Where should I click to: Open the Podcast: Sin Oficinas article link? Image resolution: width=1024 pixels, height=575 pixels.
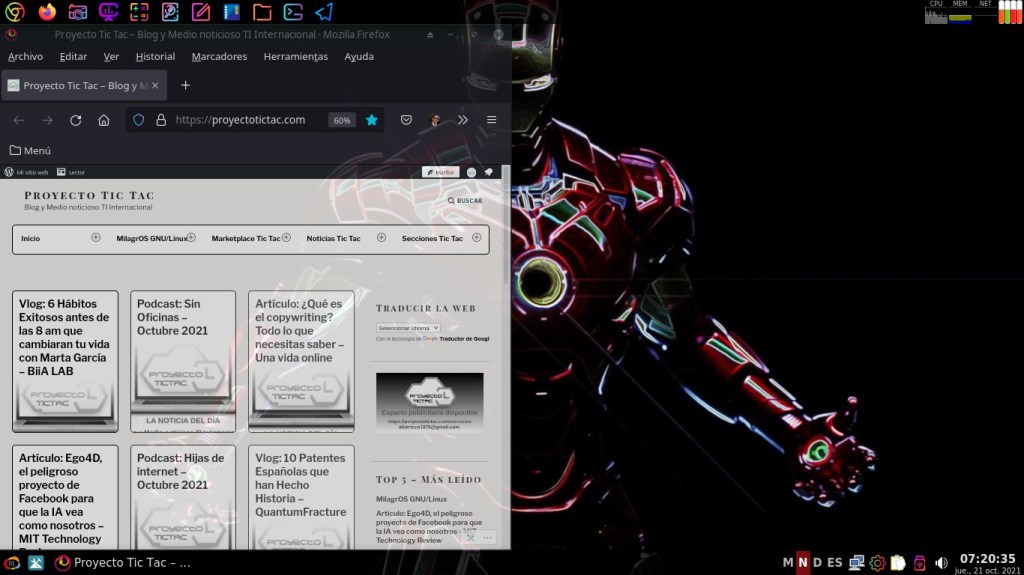click(169, 317)
